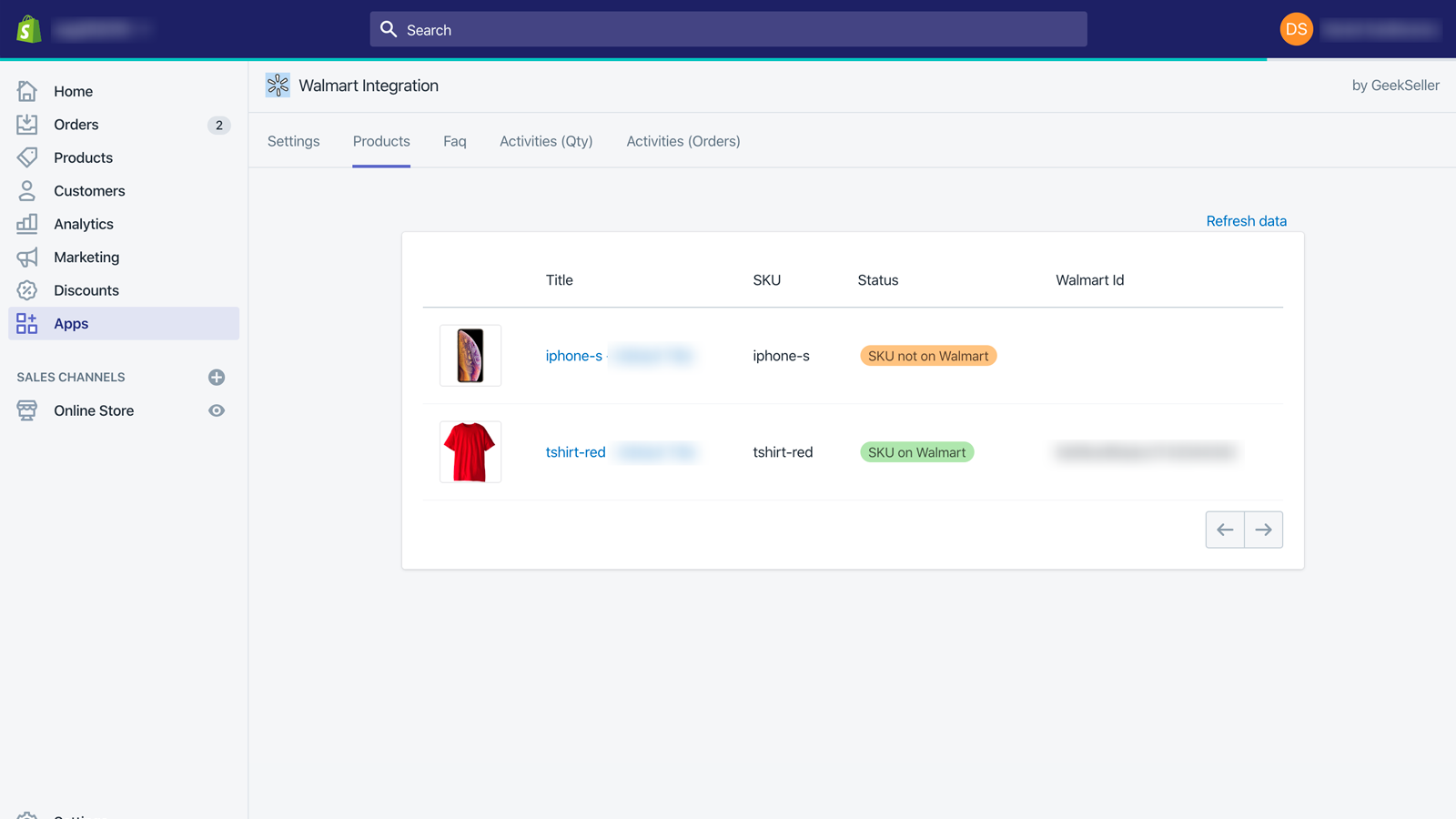Viewport: 1456px width, 819px height.
Task: Open the iphone-s product link
Action: point(574,356)
